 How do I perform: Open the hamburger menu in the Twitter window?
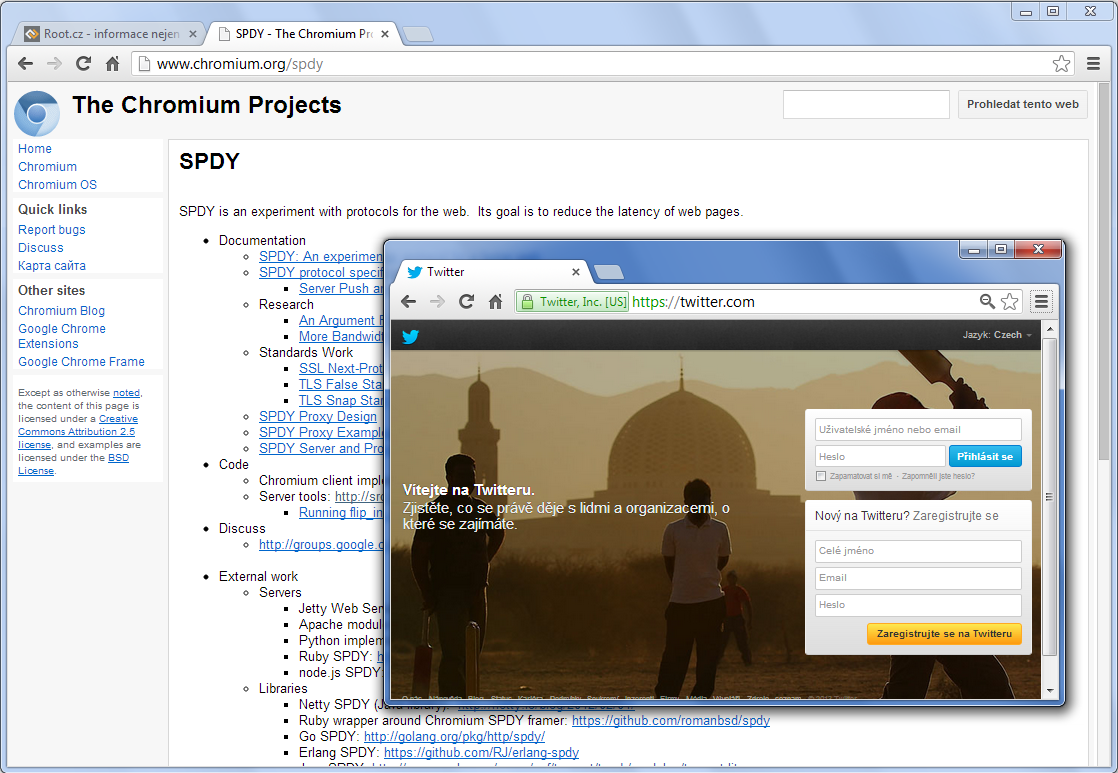[1040, 301]
